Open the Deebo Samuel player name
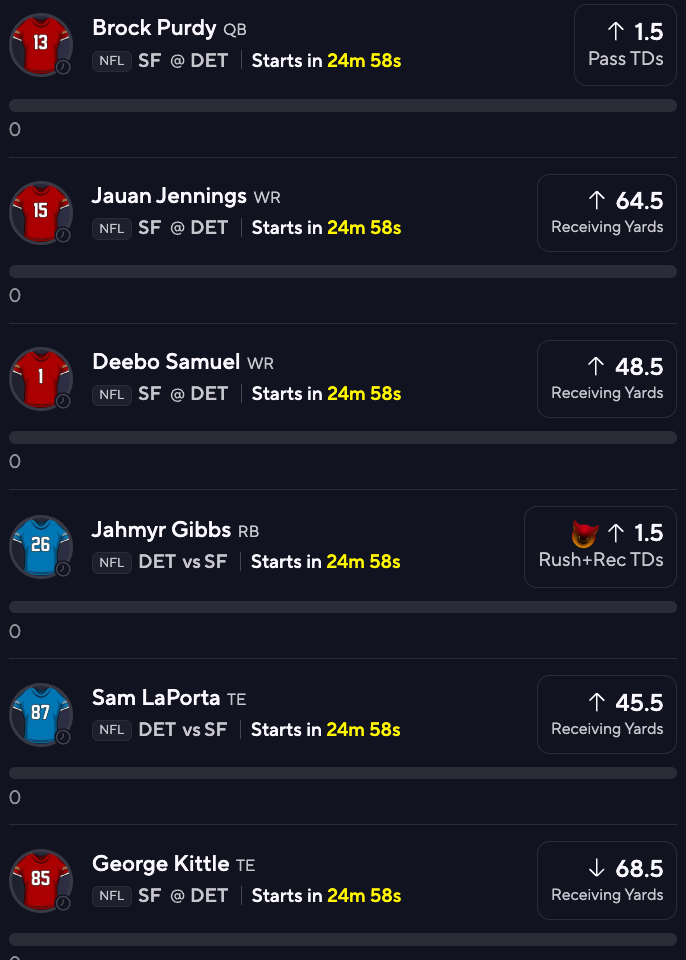This screenshot has width=686, height=960. pyautogui.click(x=166, y=362)
